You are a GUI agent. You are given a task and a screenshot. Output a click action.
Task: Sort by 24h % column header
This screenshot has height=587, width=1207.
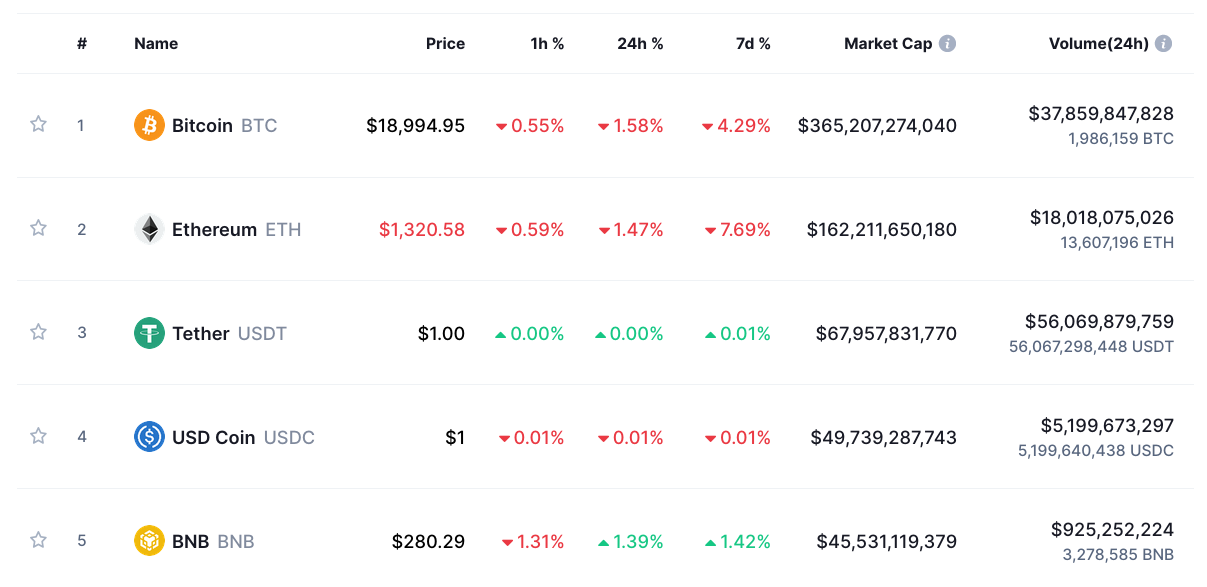pos(640,44)
